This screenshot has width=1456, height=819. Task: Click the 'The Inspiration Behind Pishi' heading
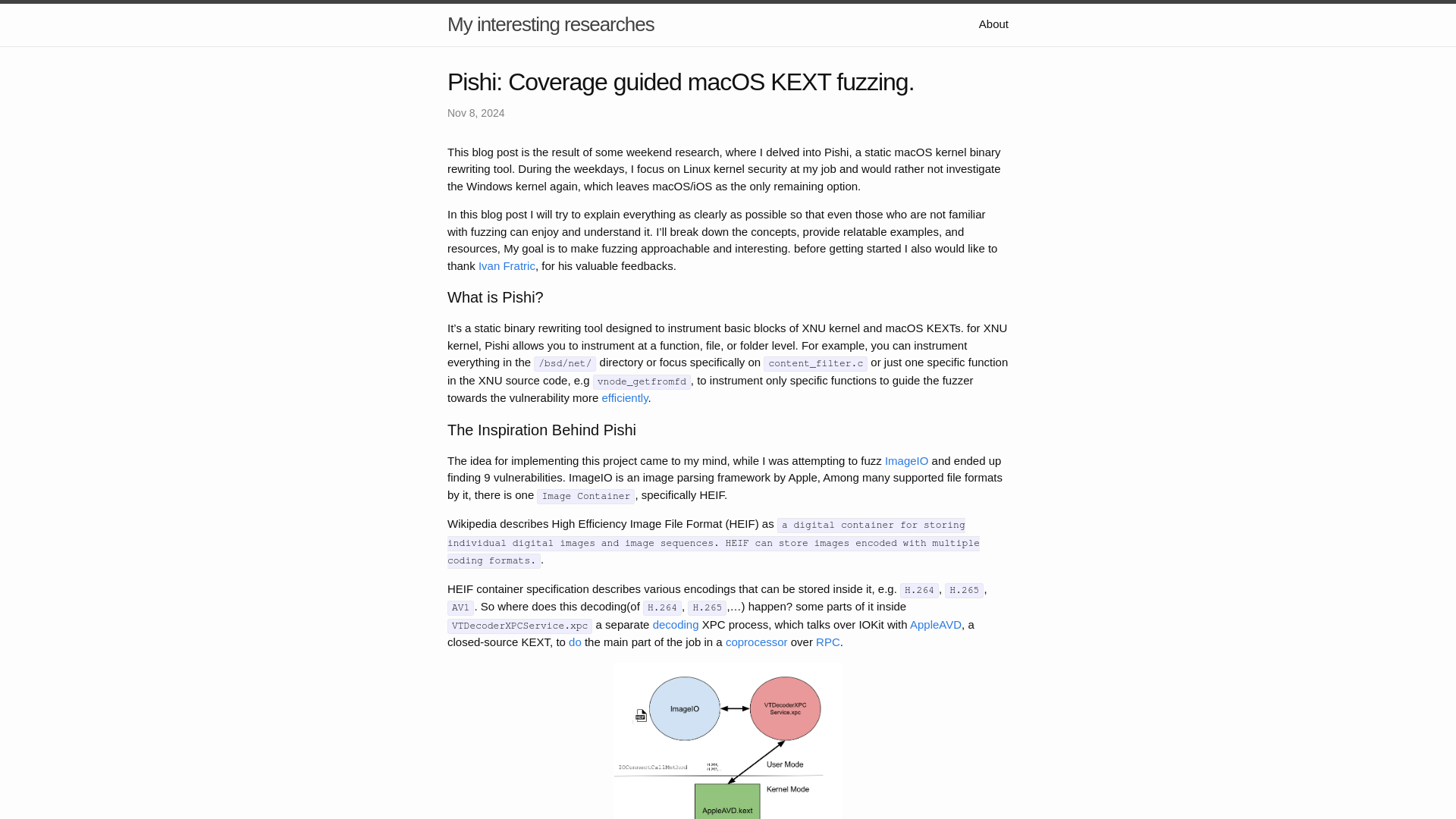[541, 429]
